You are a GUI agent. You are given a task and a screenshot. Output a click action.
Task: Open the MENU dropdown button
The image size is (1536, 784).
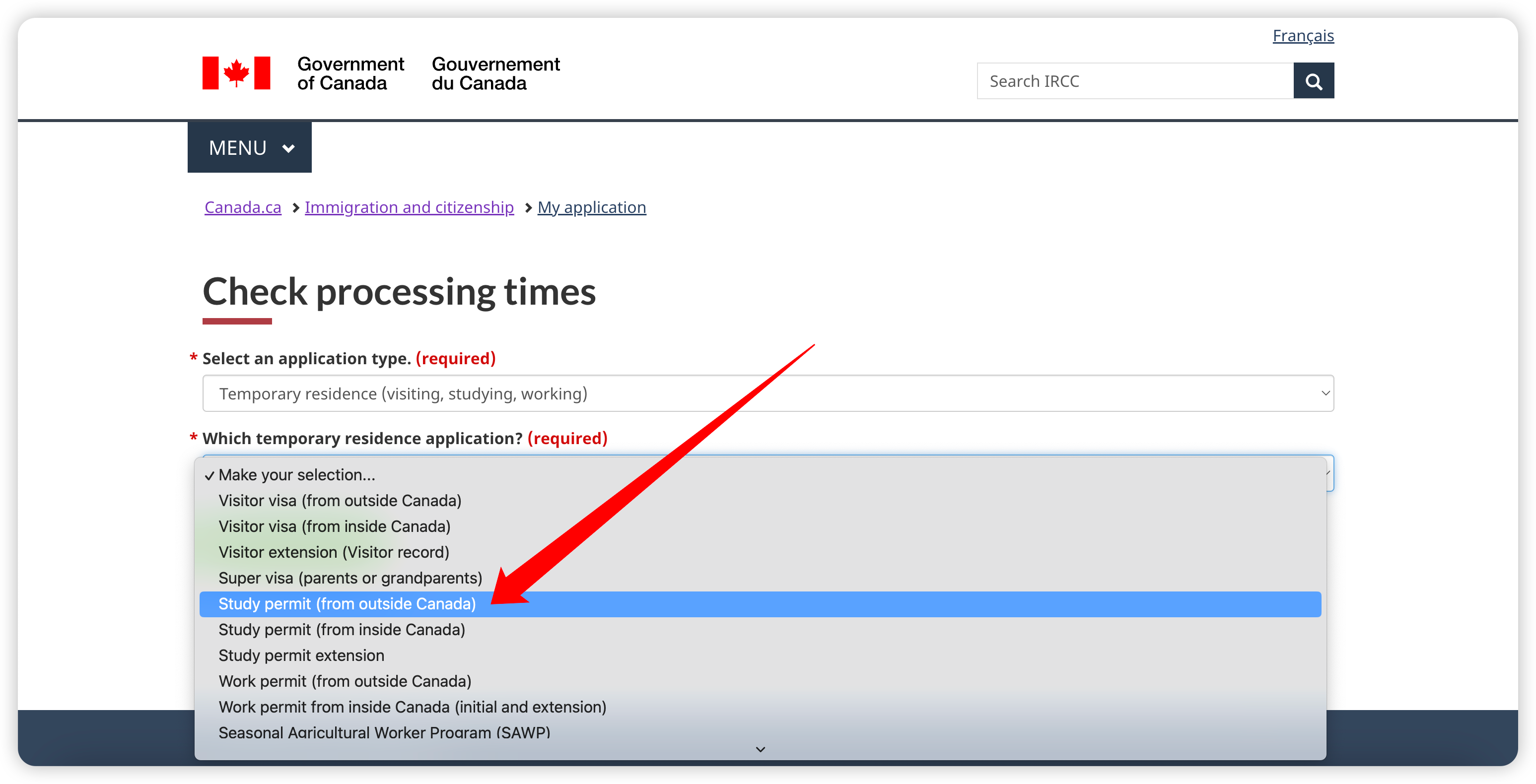tap(249, 147)
